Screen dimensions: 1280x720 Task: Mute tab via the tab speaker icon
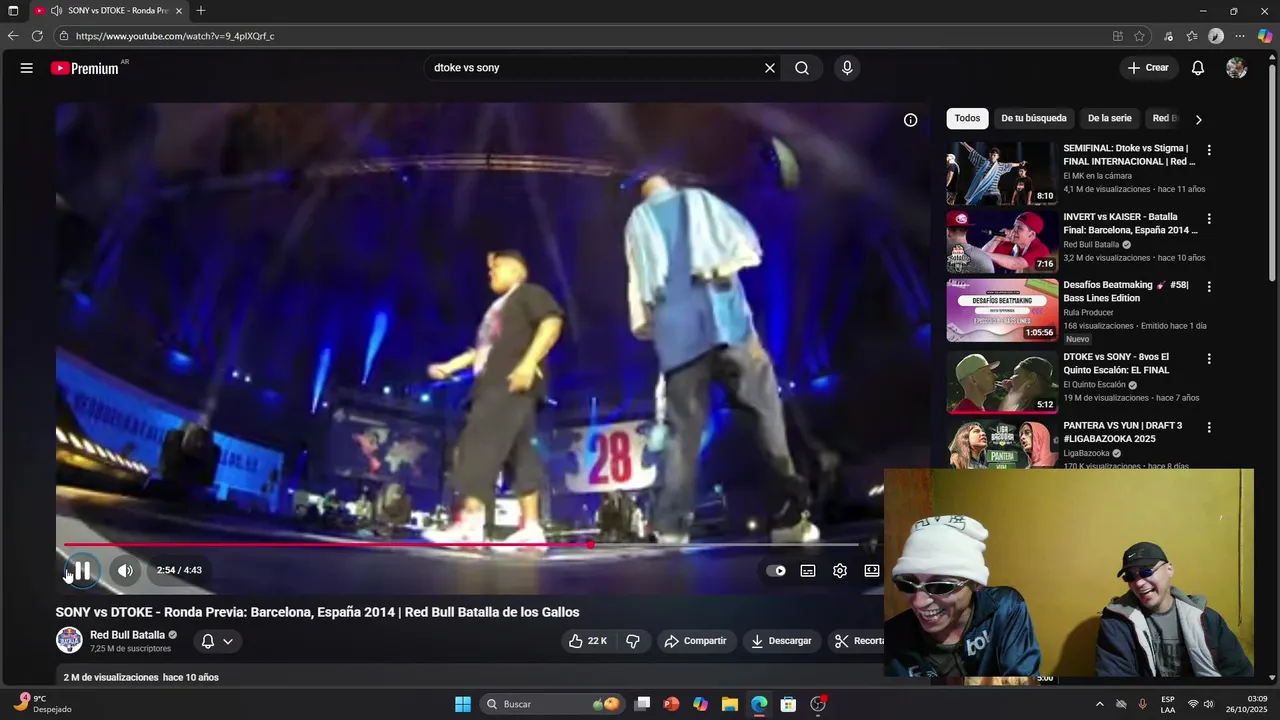pos(56,11)
